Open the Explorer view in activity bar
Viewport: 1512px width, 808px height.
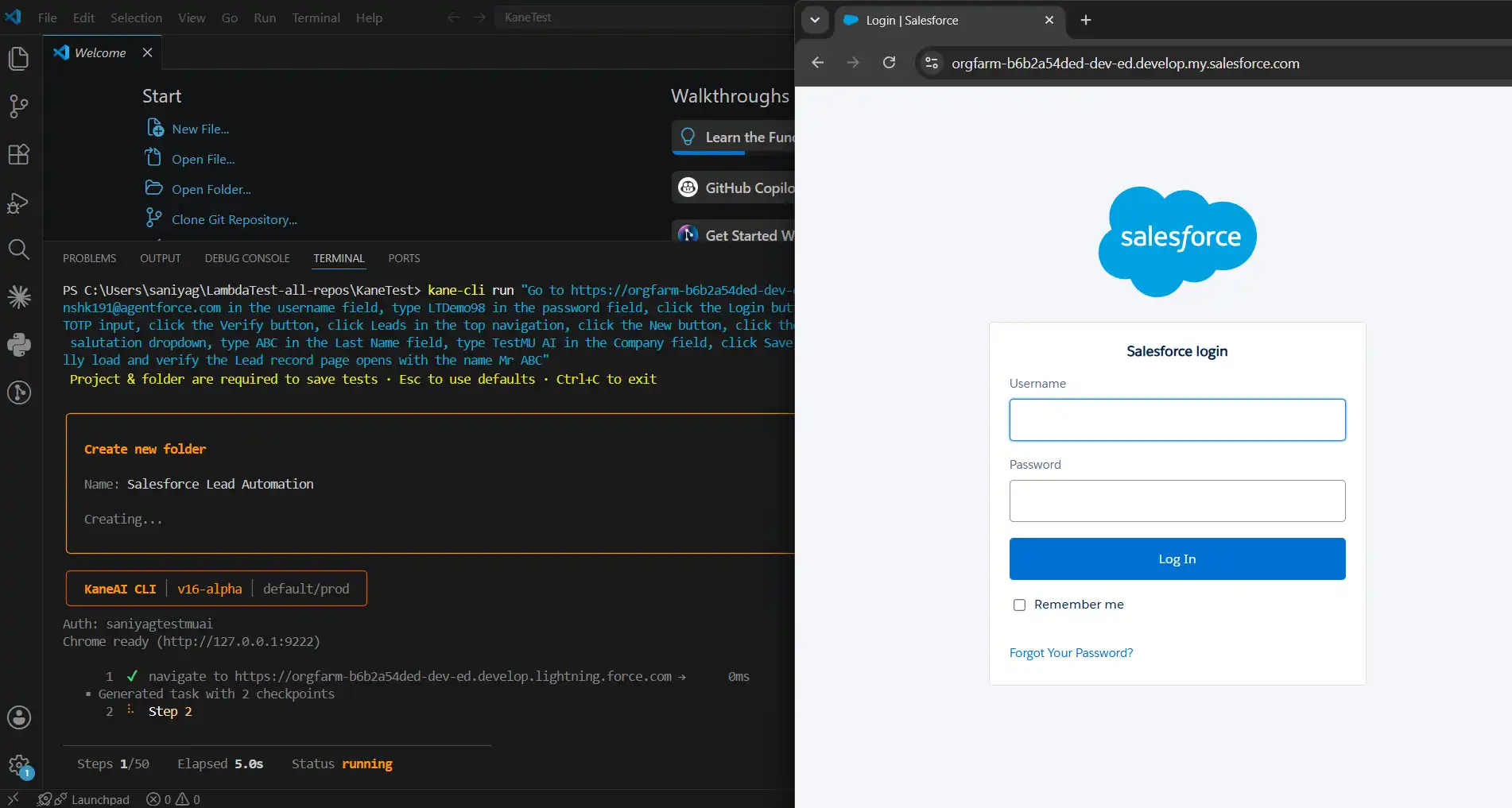tap(19, 59)
